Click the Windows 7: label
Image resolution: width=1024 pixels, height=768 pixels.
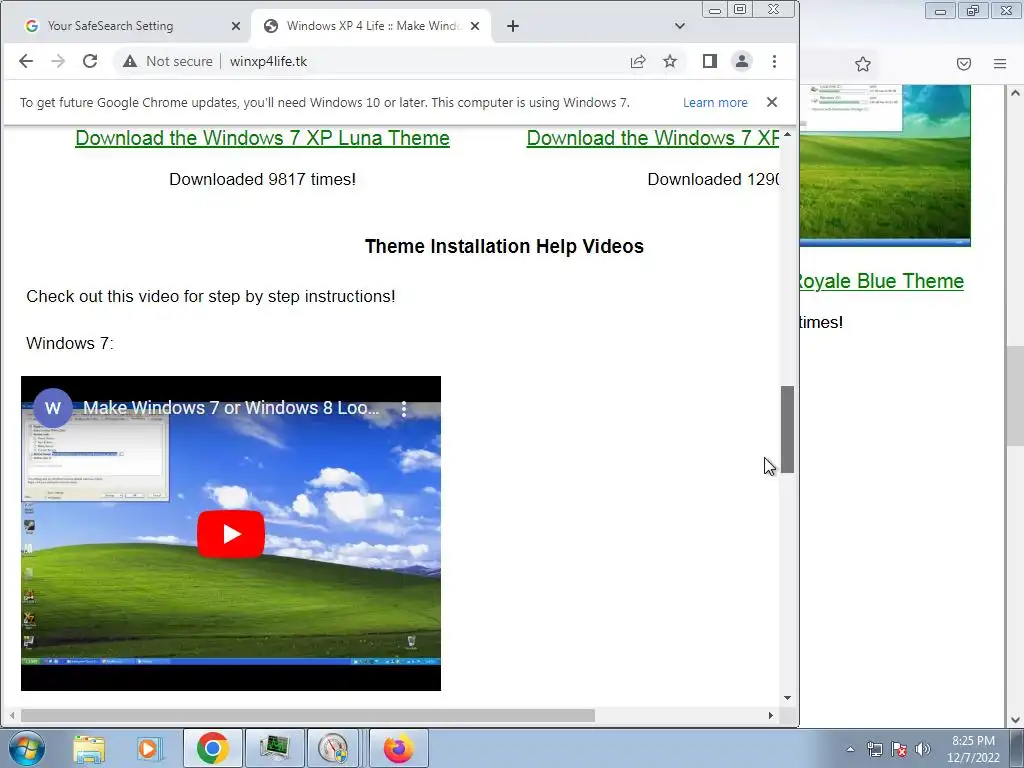[x=70, y=344]
